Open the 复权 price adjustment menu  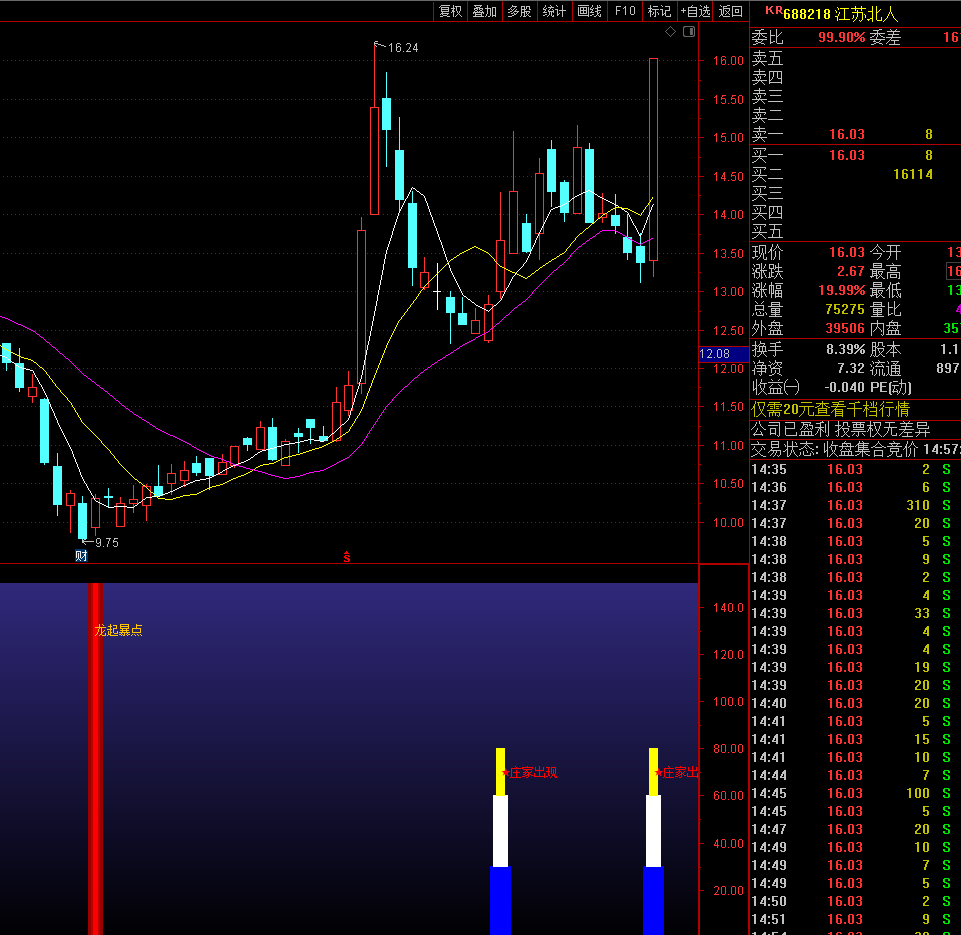(x=451, y=11)
